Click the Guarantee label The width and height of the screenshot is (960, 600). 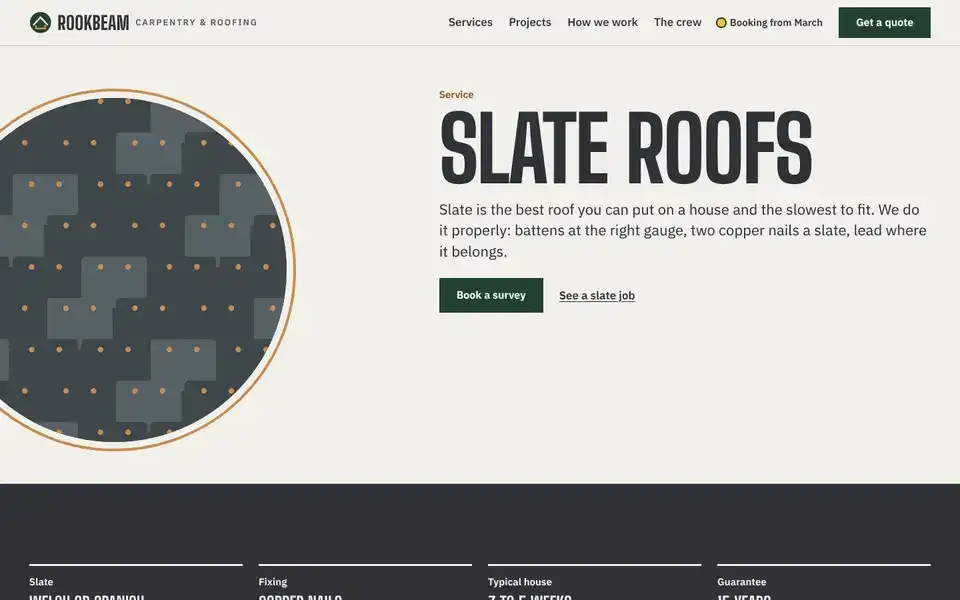(741, 582)
